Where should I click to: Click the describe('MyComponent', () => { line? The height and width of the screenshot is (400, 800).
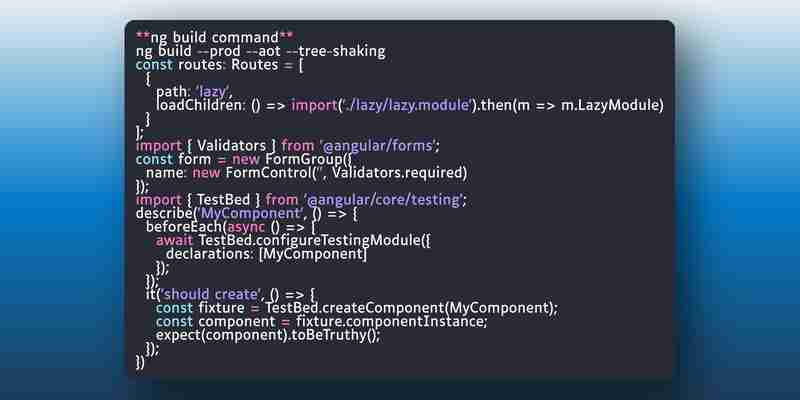click(247, 213)
